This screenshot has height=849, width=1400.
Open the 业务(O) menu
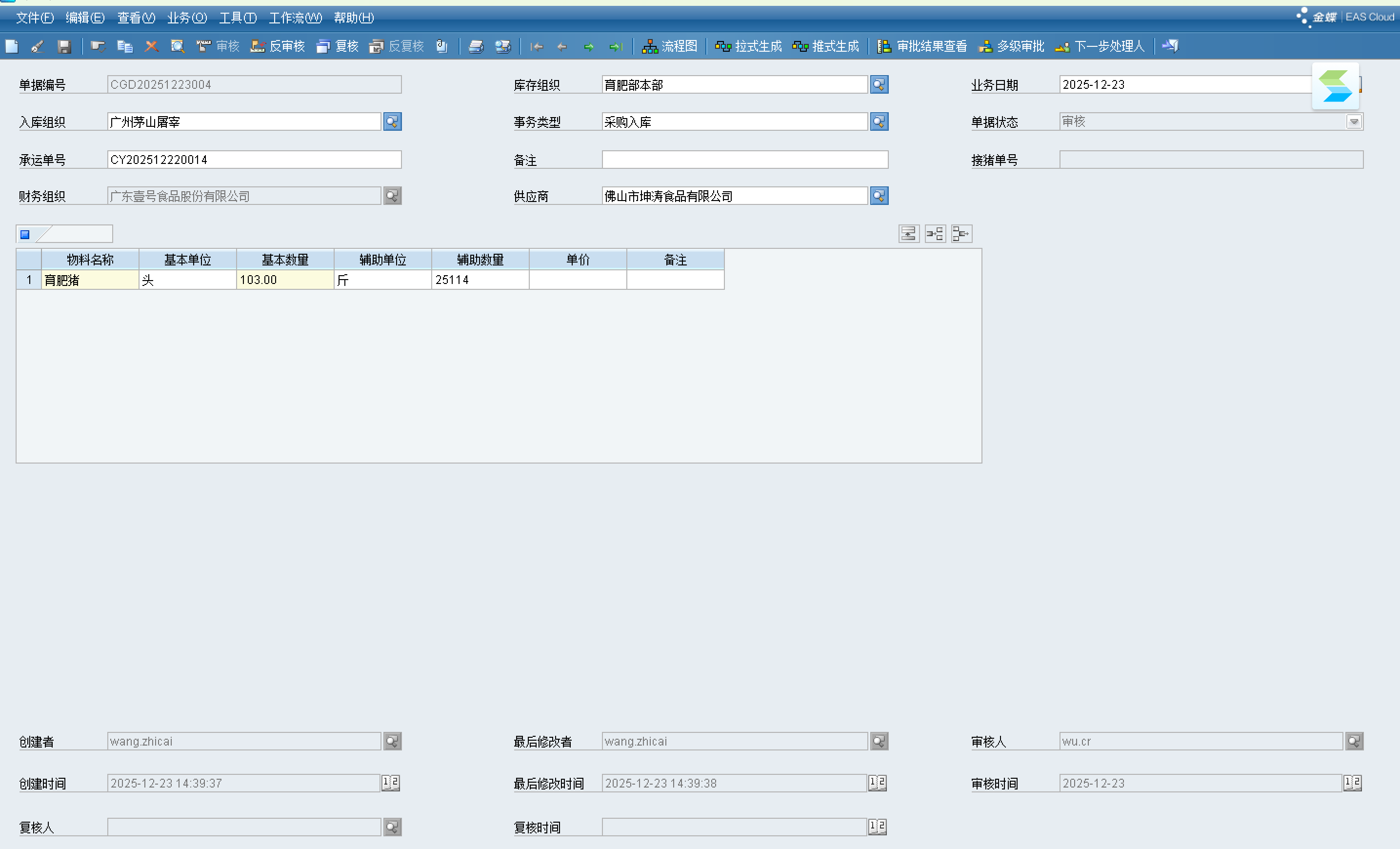point(187,18)
